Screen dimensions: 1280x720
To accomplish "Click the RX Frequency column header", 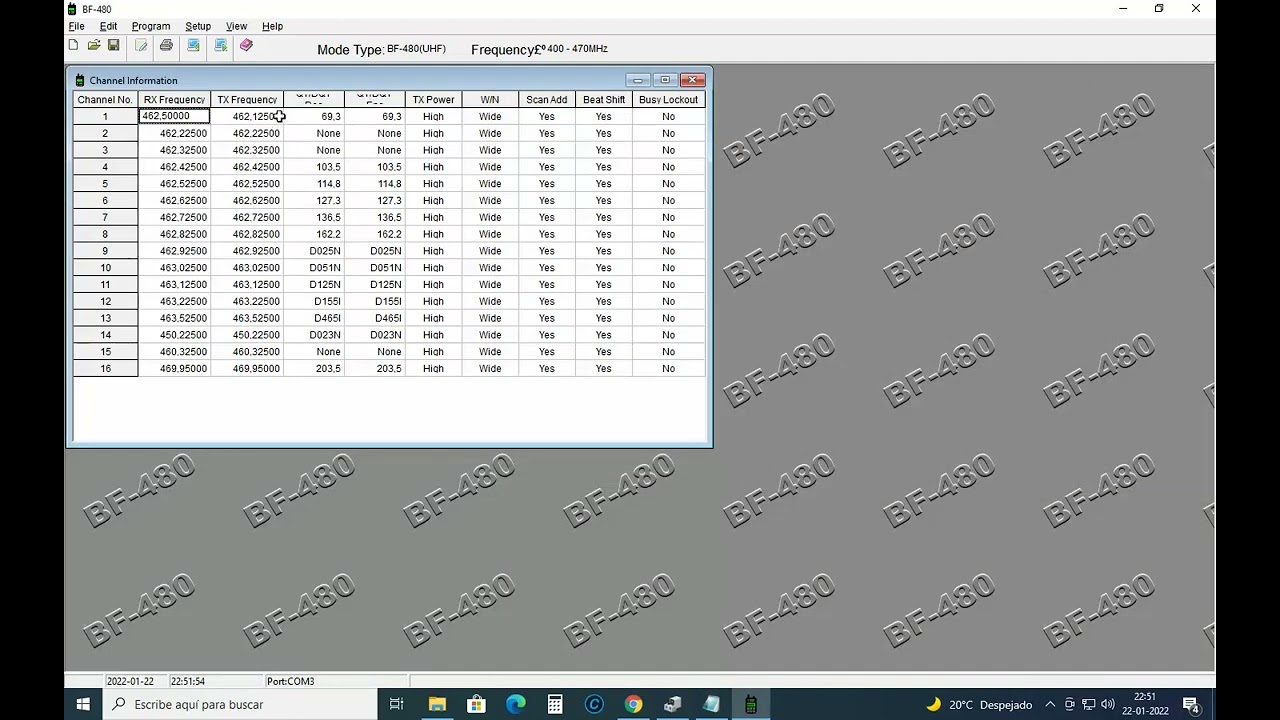I will click(174, 100).
